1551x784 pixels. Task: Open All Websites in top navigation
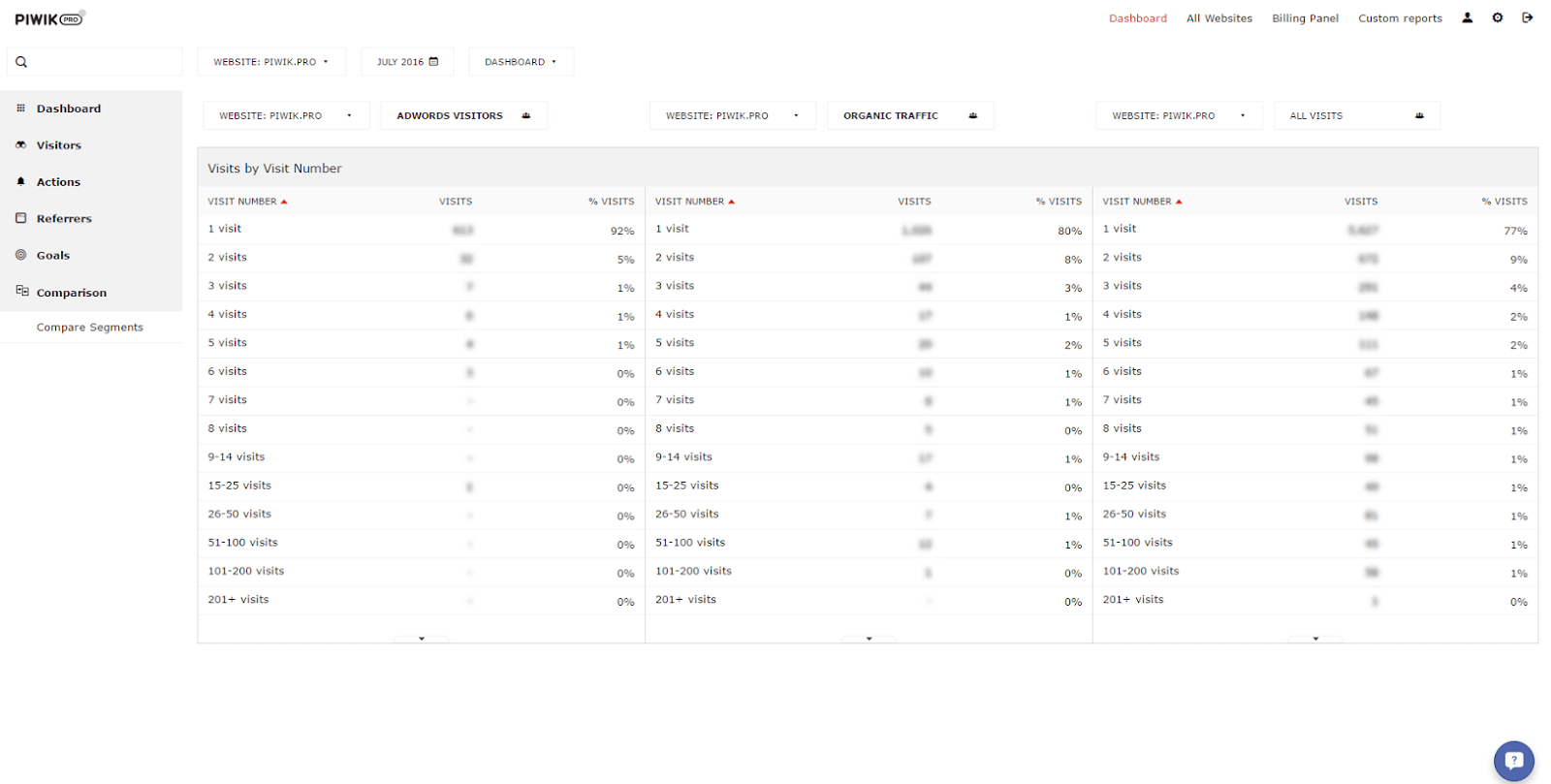[x=1219, y=18]
